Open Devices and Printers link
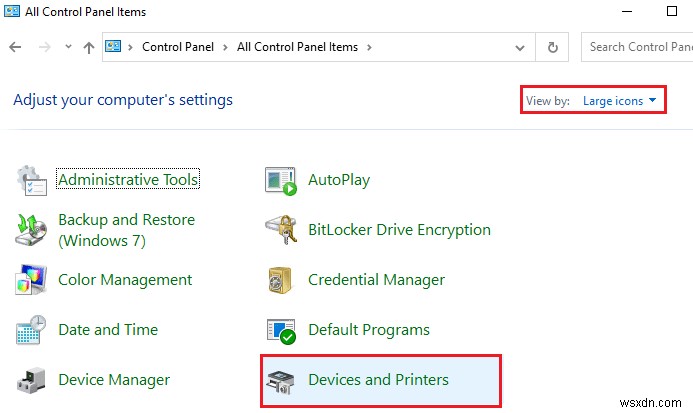Image resolution: width=693 pixels, height=413 pixels. (x=378, y=380)
